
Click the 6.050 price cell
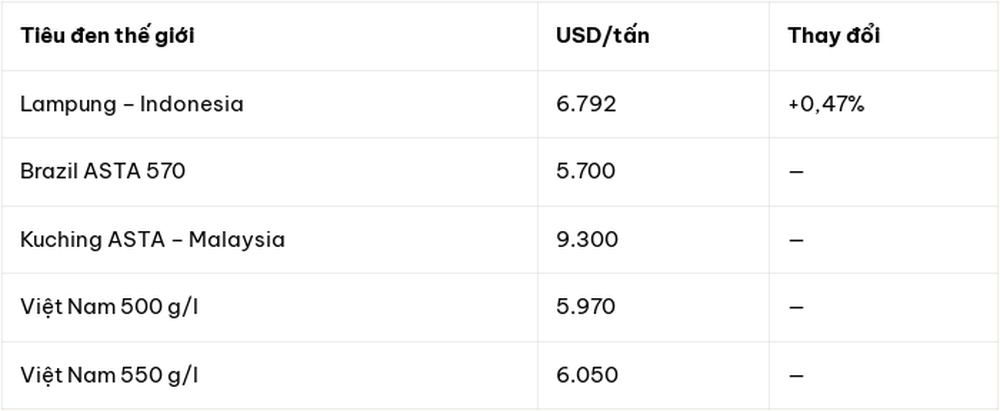coord(587,375)
